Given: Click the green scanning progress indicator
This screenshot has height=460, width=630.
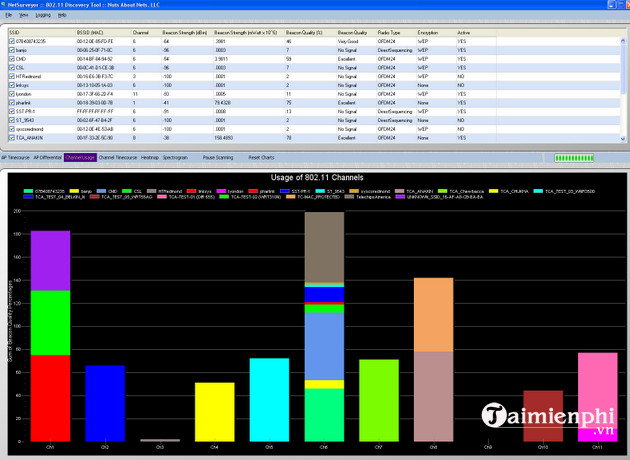Looking at the screenshot, I should [574, 158].
